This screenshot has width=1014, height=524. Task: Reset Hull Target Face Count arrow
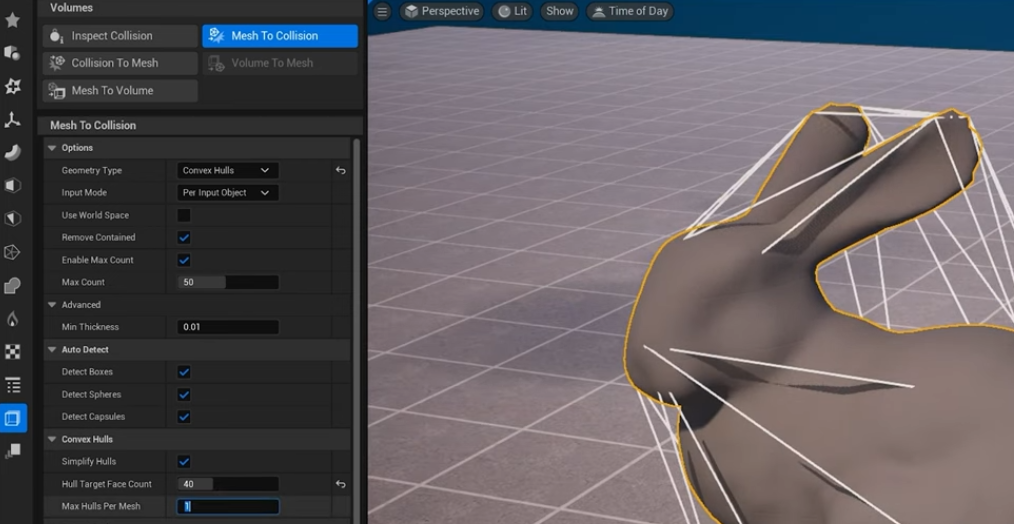coord(341,484)
